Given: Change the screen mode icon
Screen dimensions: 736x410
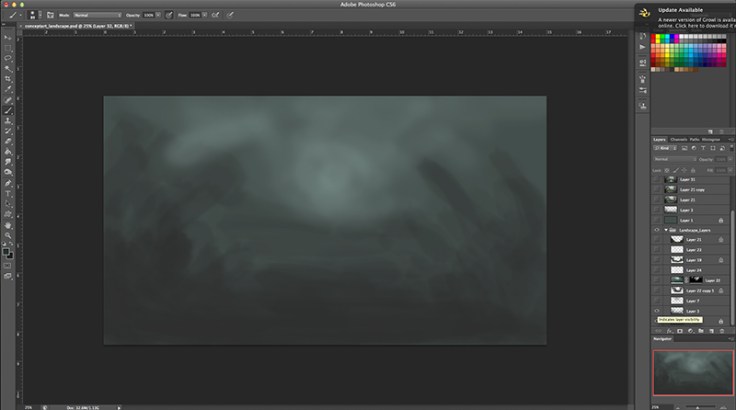Looking at the screenshot, I should (8, 277).
